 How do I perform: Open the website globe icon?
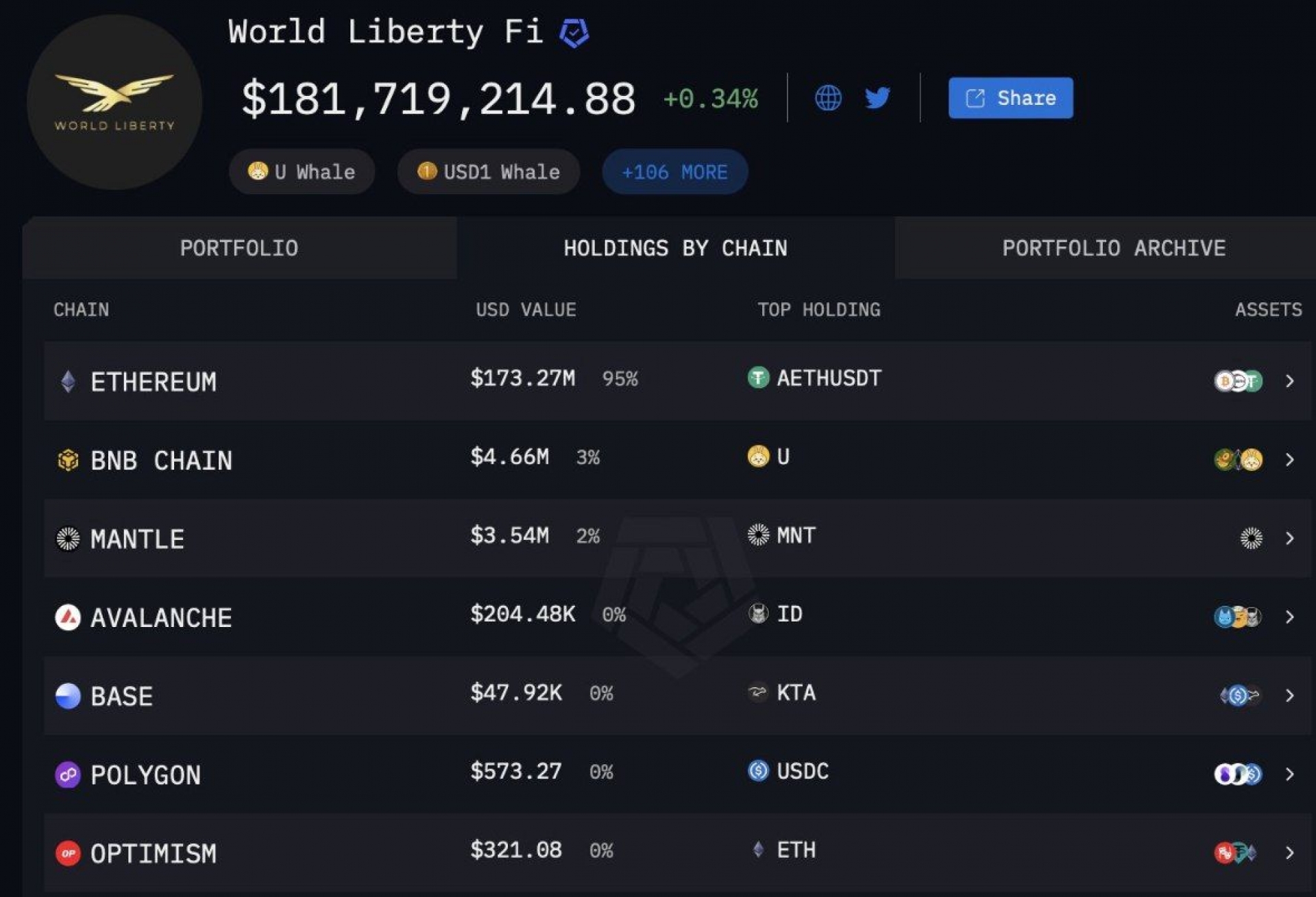[x=828, y=98]
